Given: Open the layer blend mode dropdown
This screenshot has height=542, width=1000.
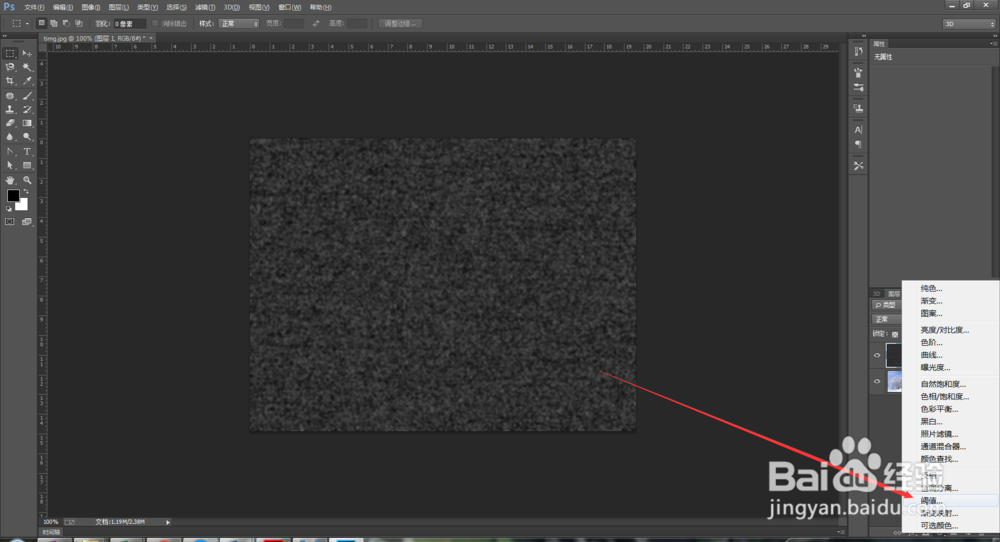Looking at the screenshot, I should tap(886, 319).
